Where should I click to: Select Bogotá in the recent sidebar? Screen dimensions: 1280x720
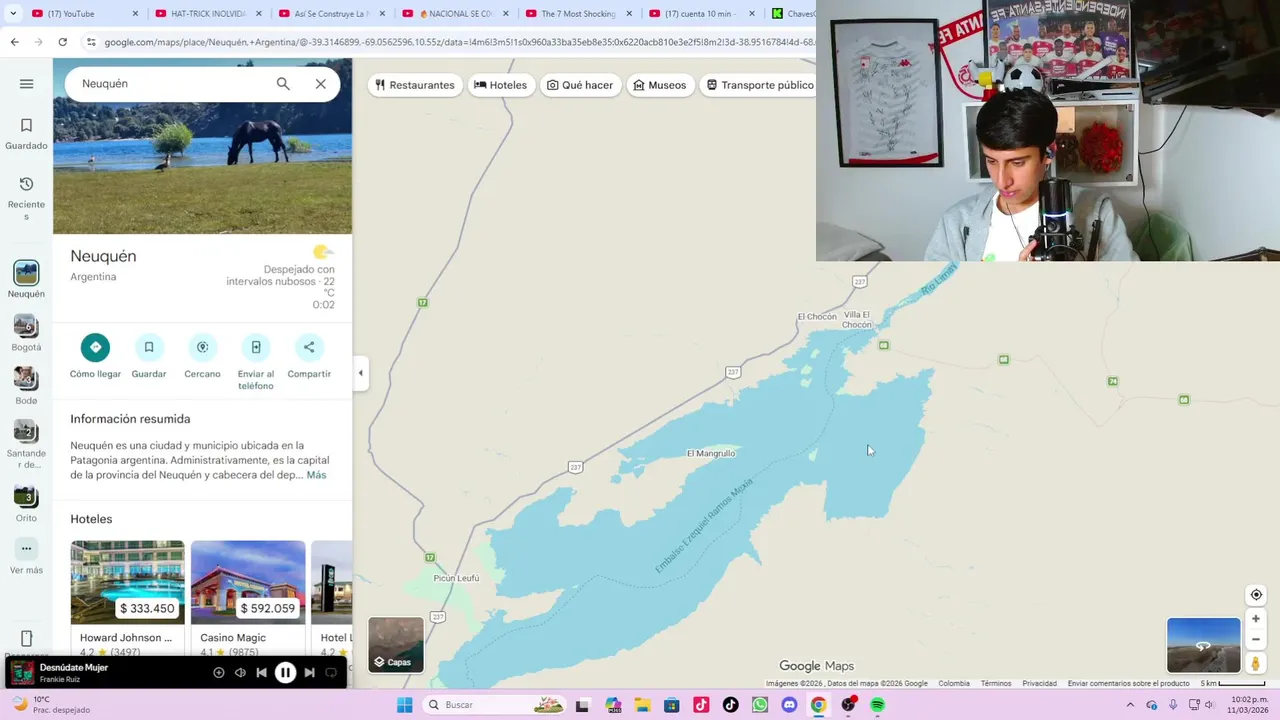click(26, 333)
